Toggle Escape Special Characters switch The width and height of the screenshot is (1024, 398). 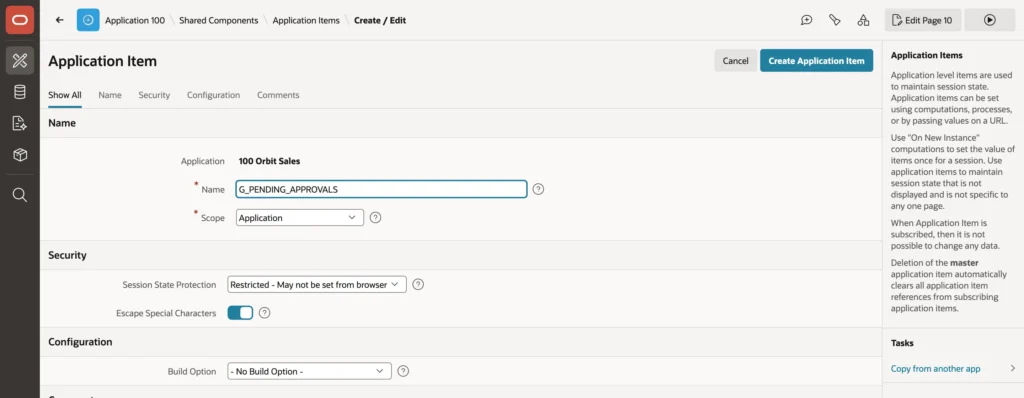click(x=240, y=313)
